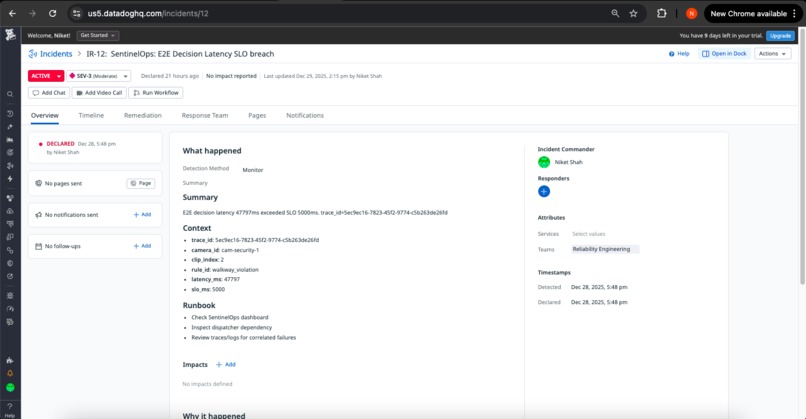Screen dimensions: 806x419
Task: Click site information icon in address bar
Action: tap(77, 13)
